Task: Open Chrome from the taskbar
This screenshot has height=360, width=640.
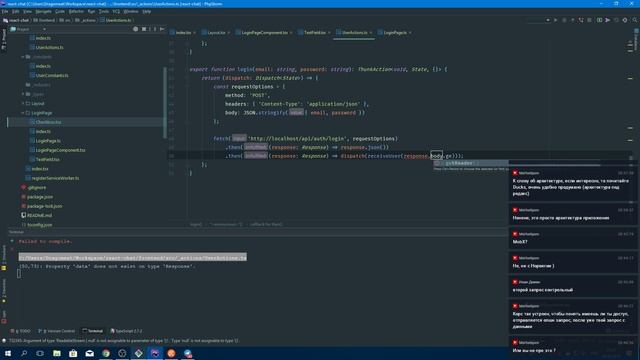Action: [106, 353]
